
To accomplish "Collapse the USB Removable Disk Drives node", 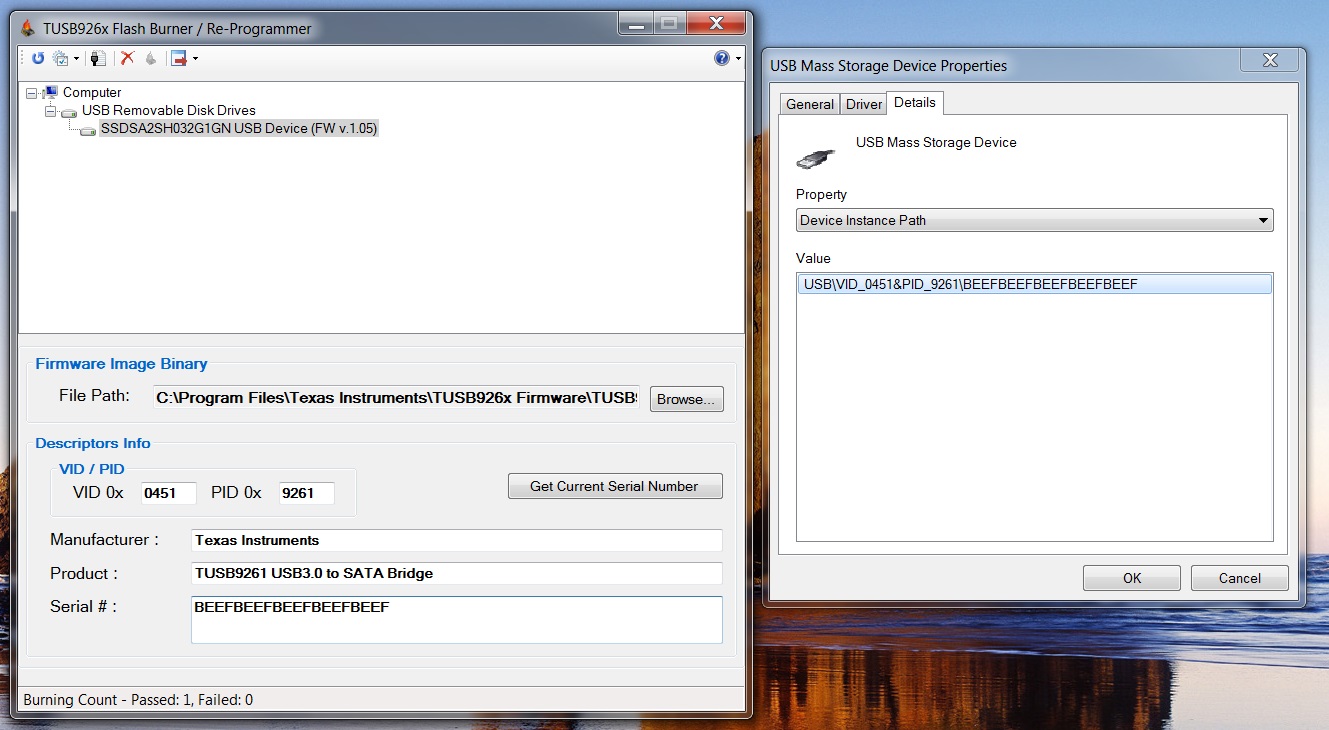I will 50,111.
